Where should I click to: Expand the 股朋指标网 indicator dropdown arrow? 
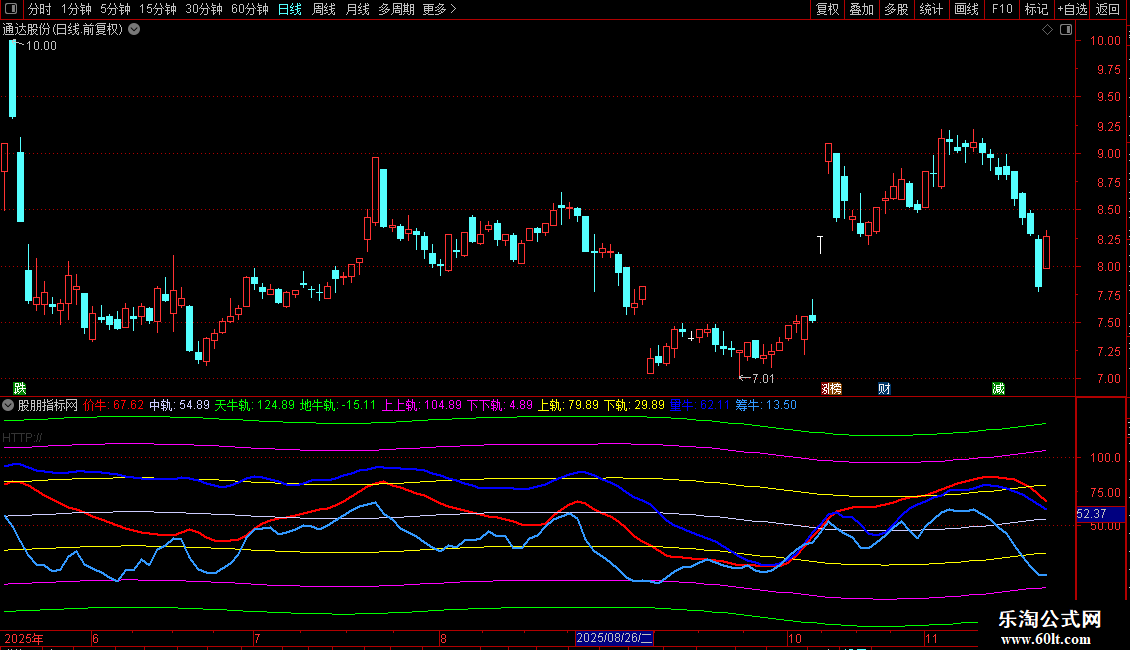8,405
